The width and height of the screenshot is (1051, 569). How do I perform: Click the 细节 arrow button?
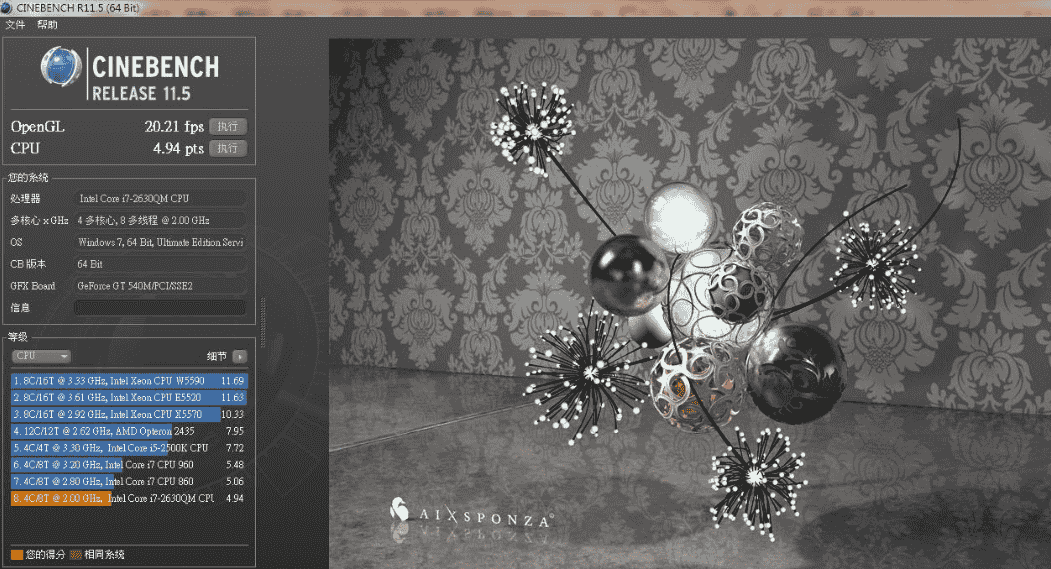click(239, 357)
